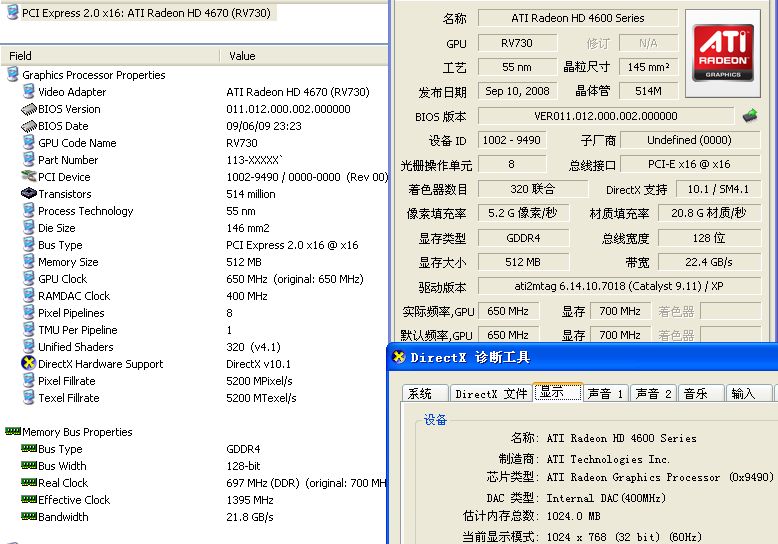778x544 pixels.
Task: Click the 显存类型 GDDR4 field
Action: (523, 238)
